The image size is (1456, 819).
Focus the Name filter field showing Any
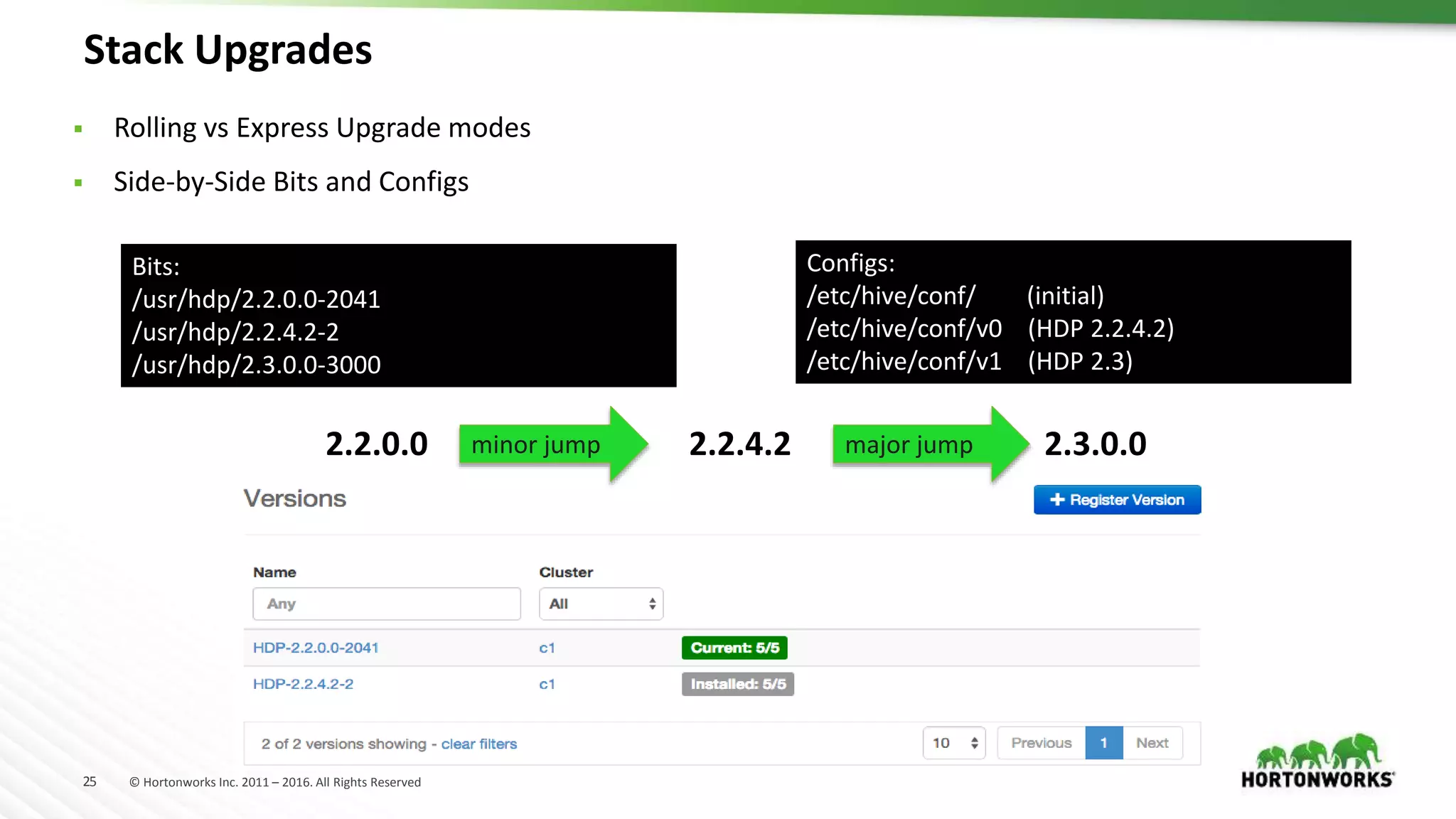387,604
